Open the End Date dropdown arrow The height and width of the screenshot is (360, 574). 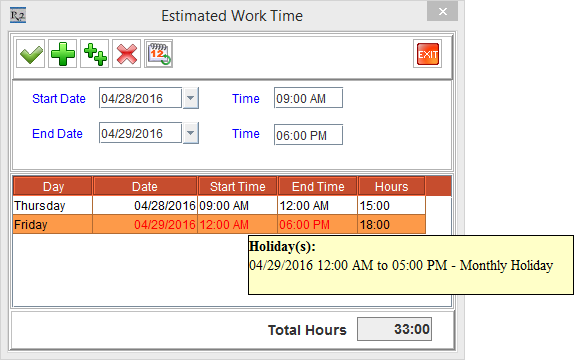(191, 133)
